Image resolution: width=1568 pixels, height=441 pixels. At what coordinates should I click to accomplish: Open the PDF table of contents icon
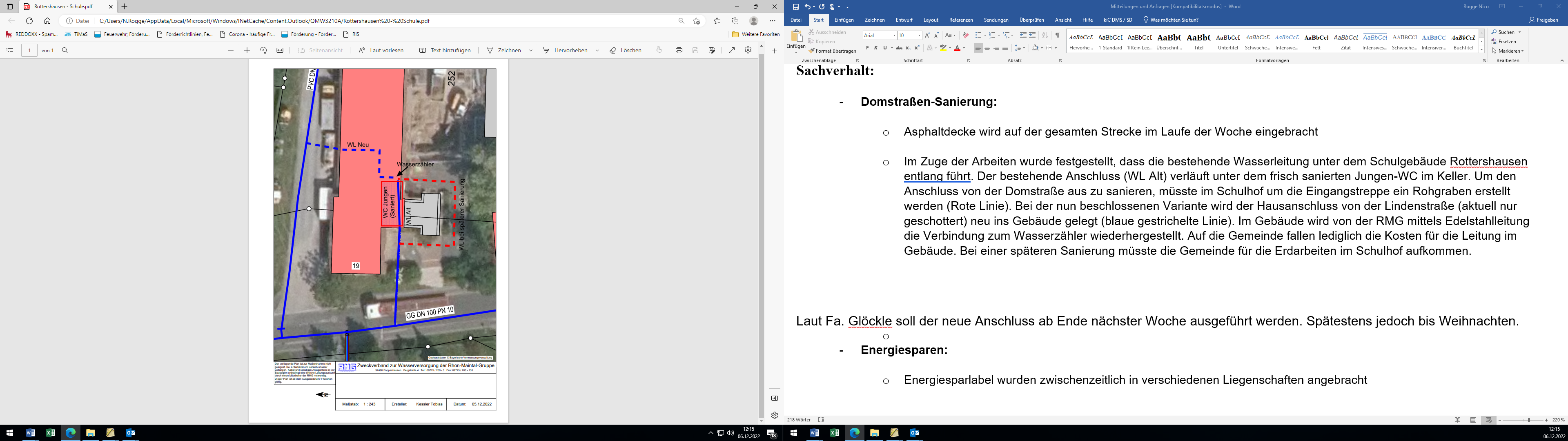tap(10, 51)
